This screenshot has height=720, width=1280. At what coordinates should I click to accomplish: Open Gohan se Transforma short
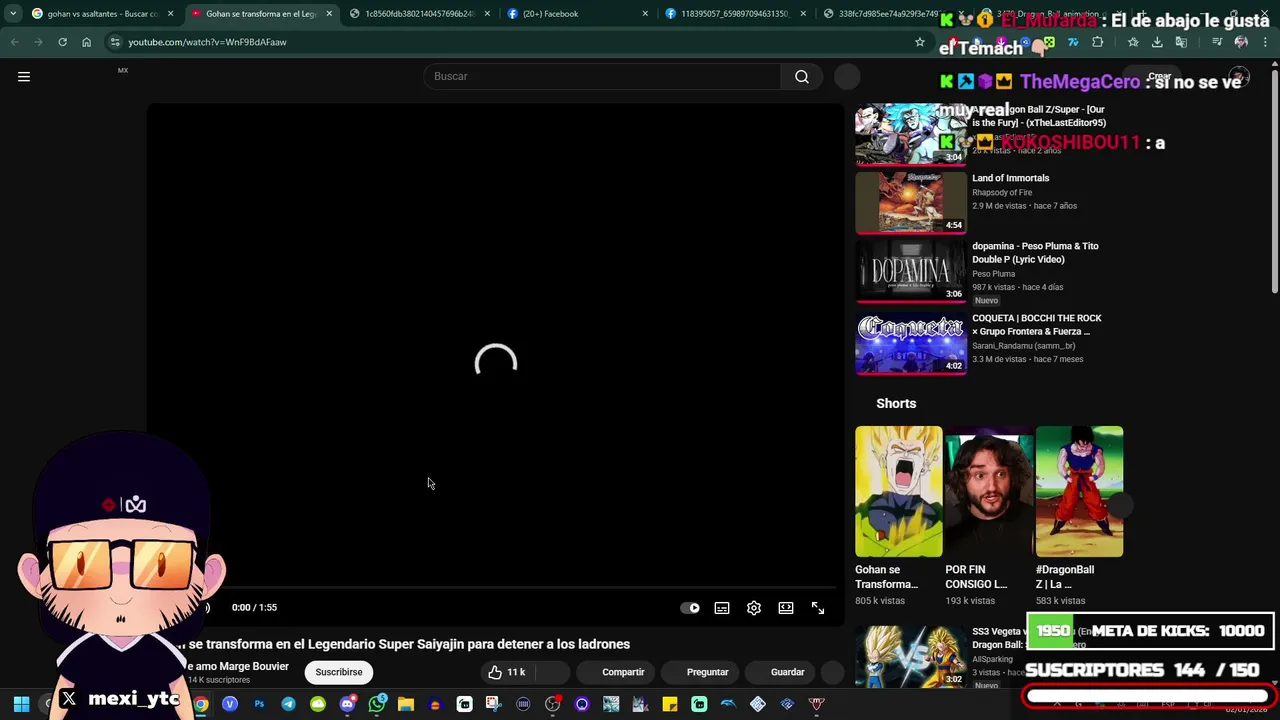pyautogui.click(x=898, y=491)
